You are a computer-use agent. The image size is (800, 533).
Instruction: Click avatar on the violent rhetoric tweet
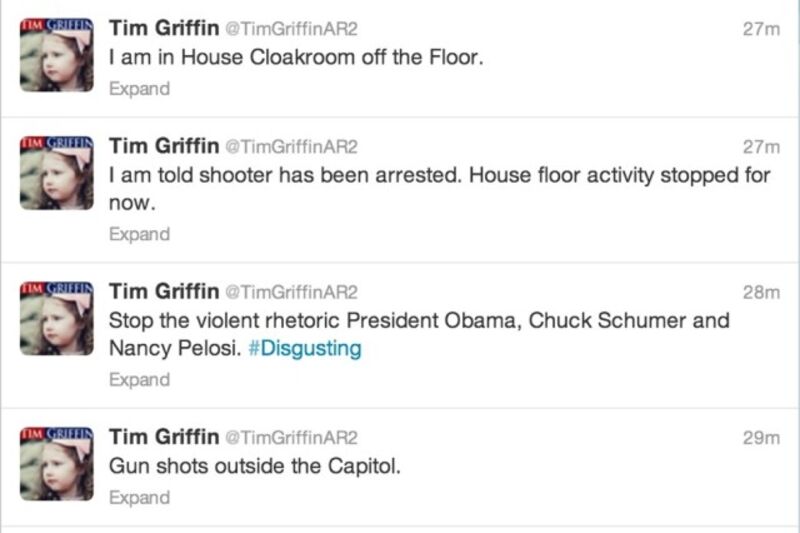[56, 318]
